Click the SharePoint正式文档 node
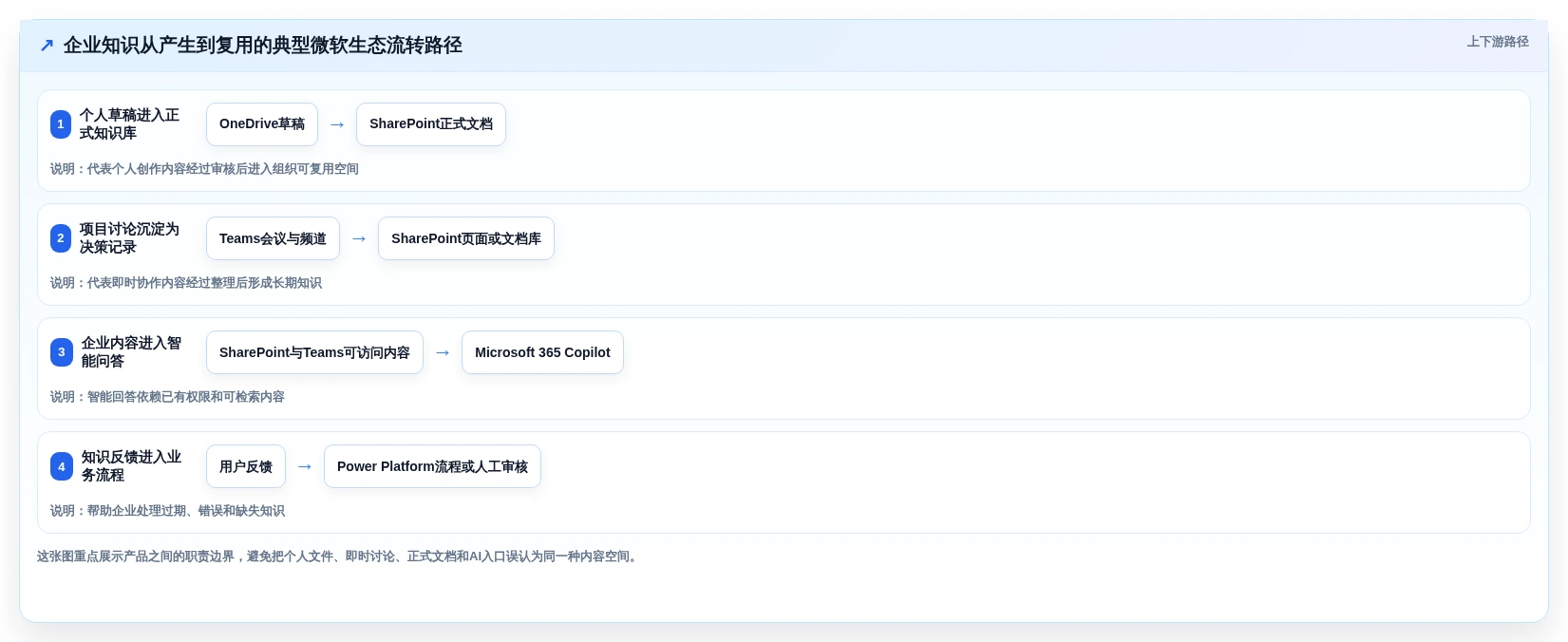The height and width of the screenshot is (642, 1568). coord(431,124)
